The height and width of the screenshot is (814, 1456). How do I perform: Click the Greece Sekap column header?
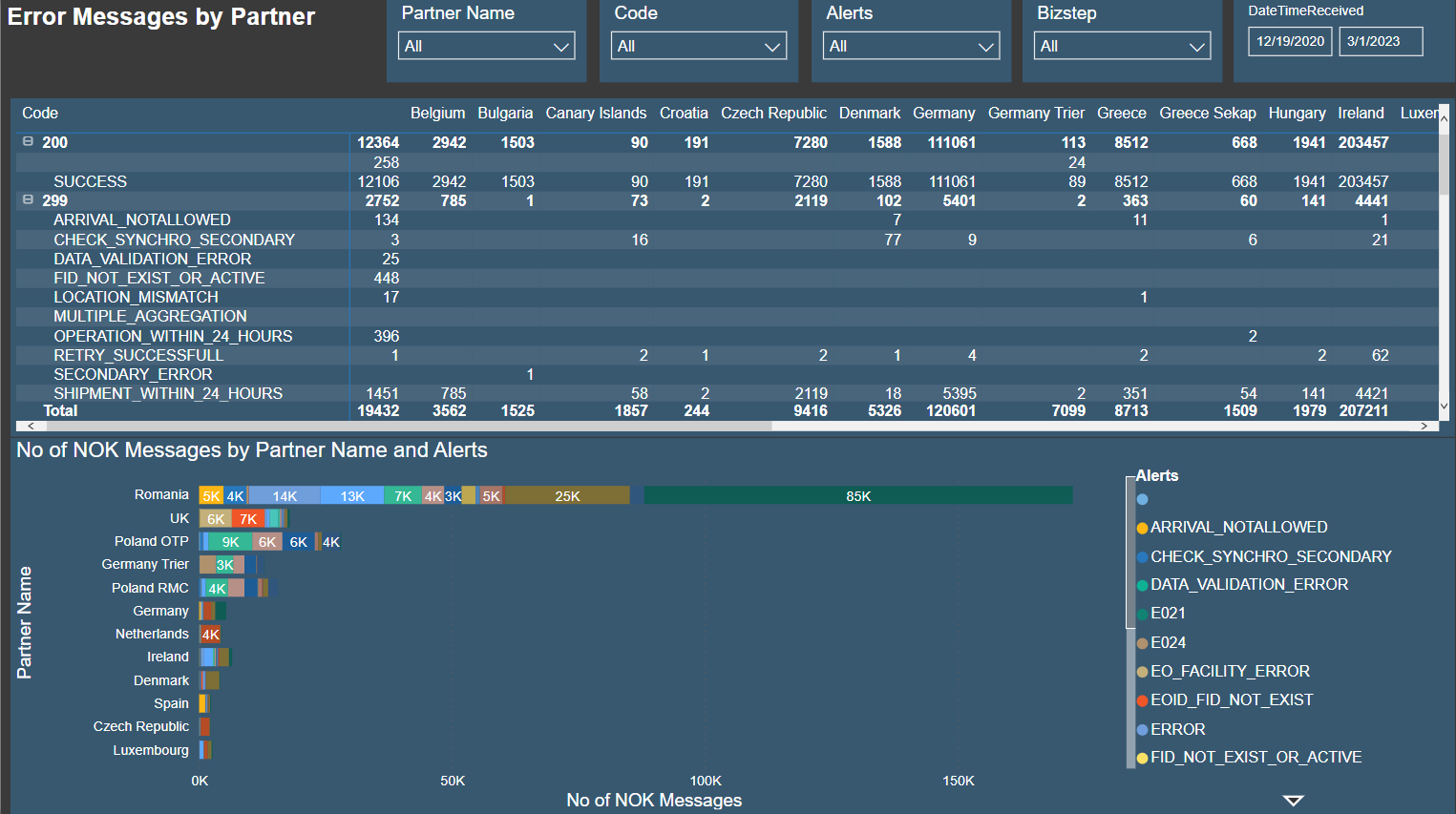pos(1208,113)
